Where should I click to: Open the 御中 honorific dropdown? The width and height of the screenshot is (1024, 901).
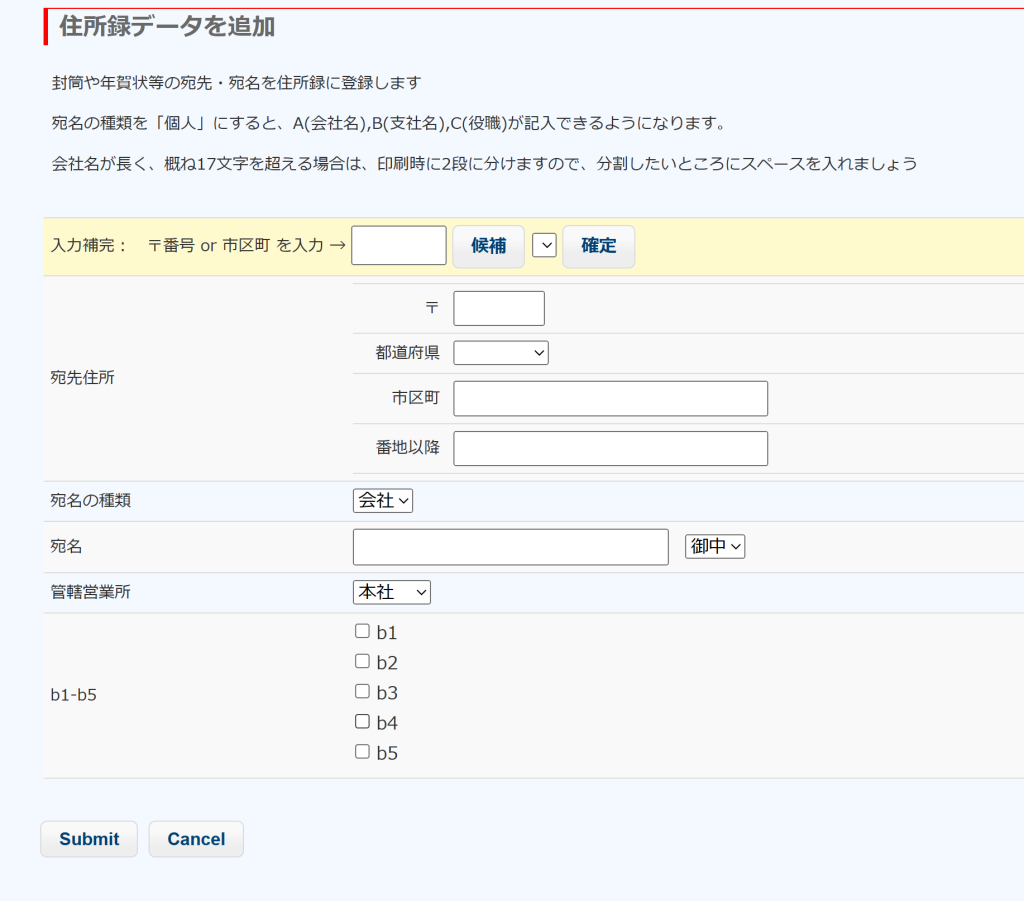(714, 546)
